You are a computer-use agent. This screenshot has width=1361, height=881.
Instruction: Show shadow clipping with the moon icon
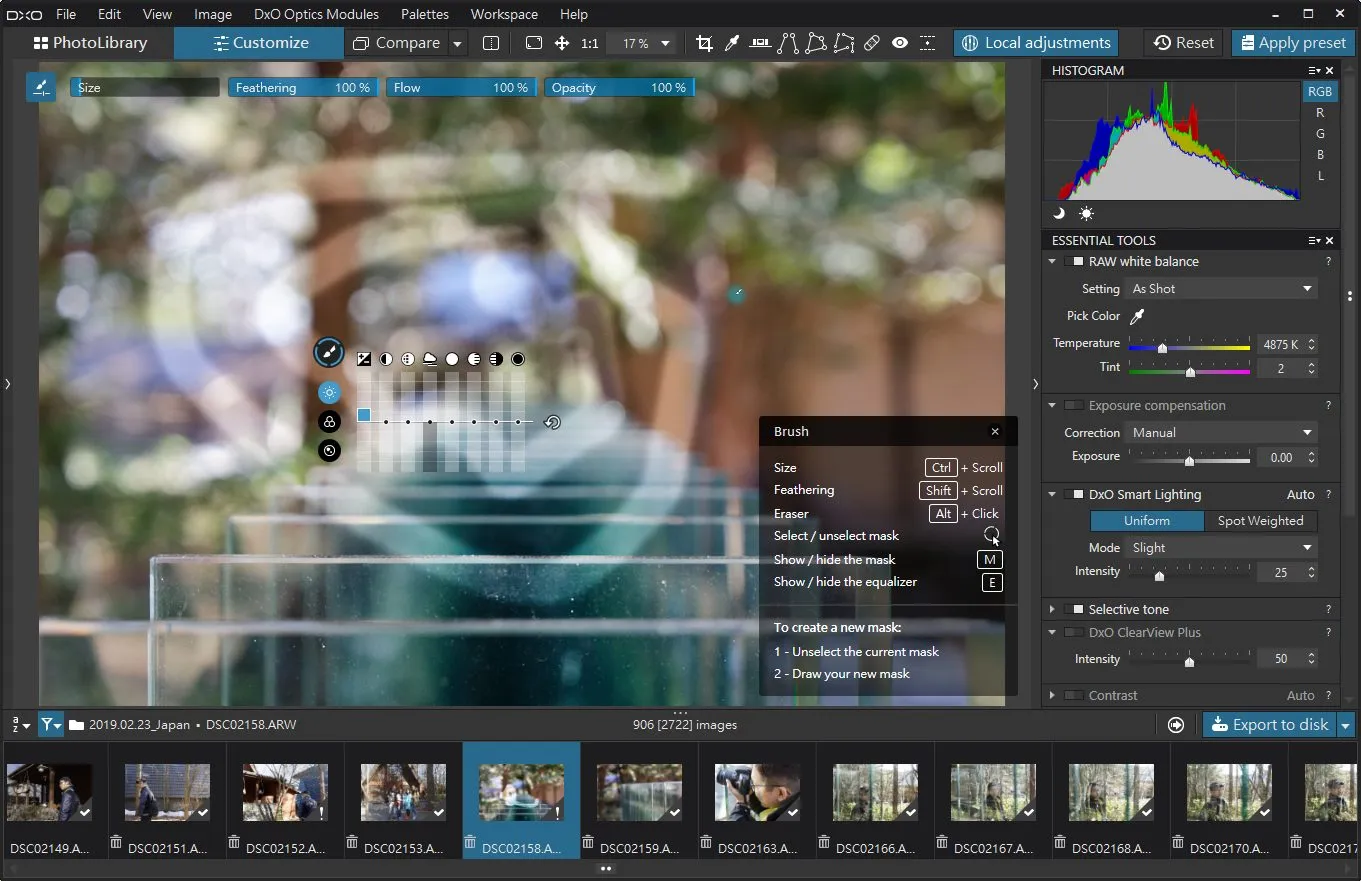point(1059,213)
